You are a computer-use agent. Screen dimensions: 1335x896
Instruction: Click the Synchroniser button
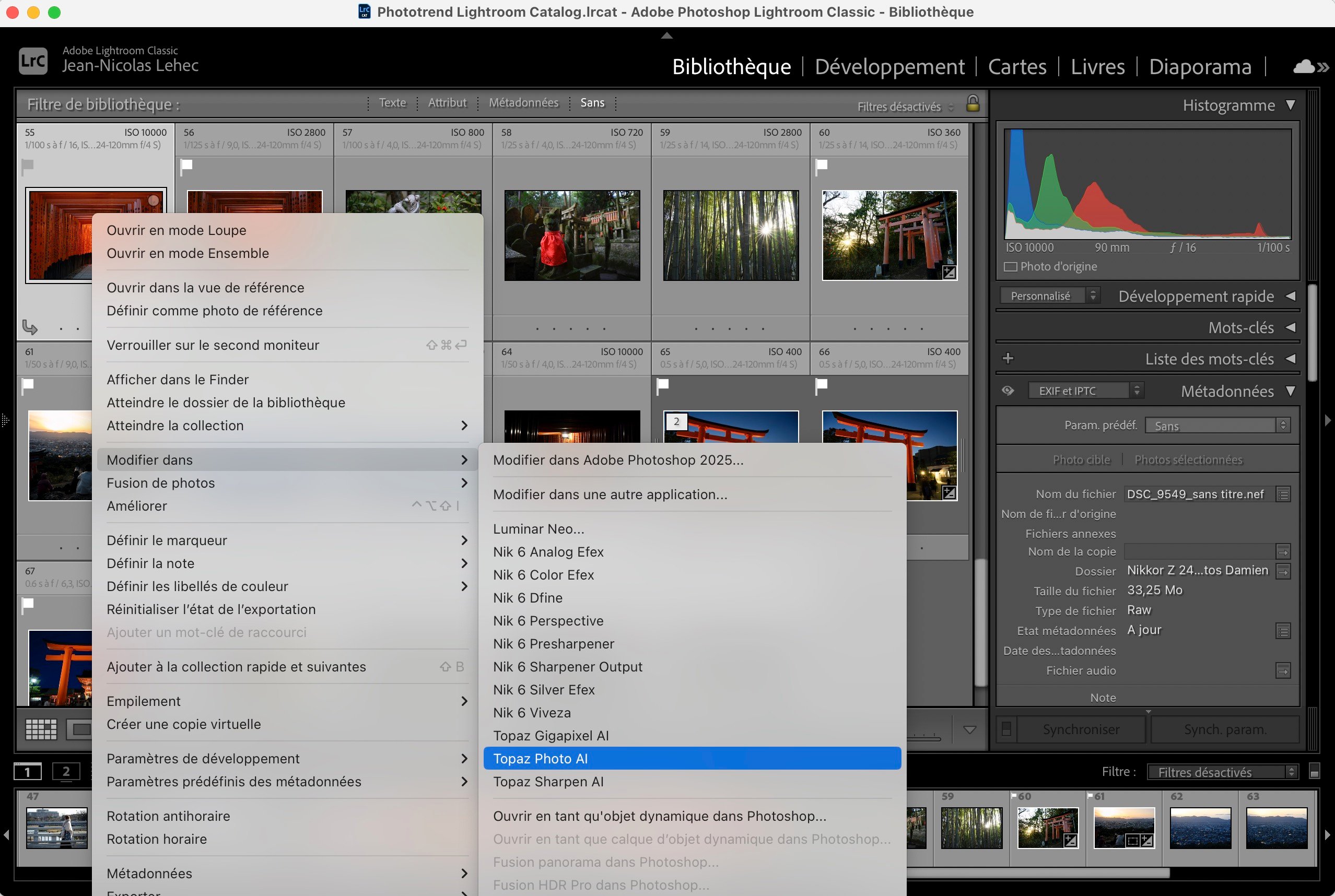point(1081,729)
